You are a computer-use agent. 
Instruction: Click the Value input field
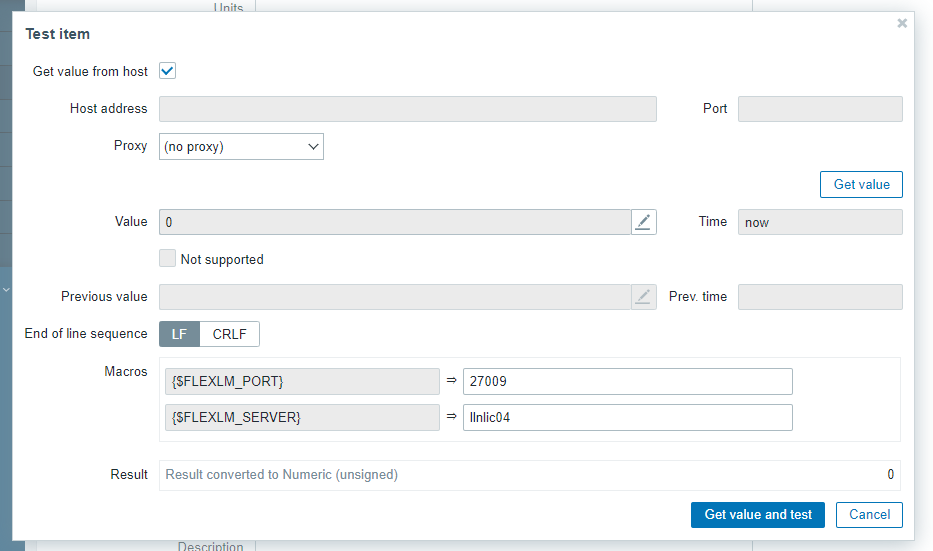395,222
